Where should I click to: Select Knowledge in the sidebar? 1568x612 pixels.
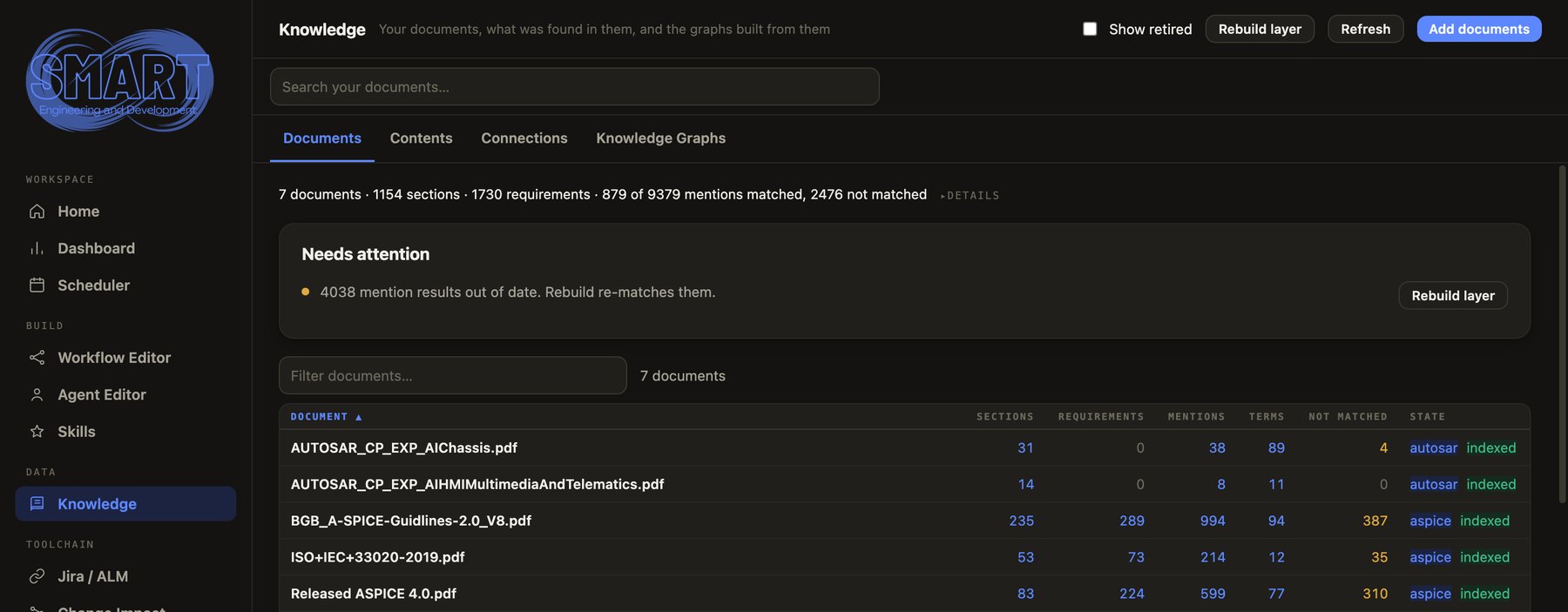125,503
